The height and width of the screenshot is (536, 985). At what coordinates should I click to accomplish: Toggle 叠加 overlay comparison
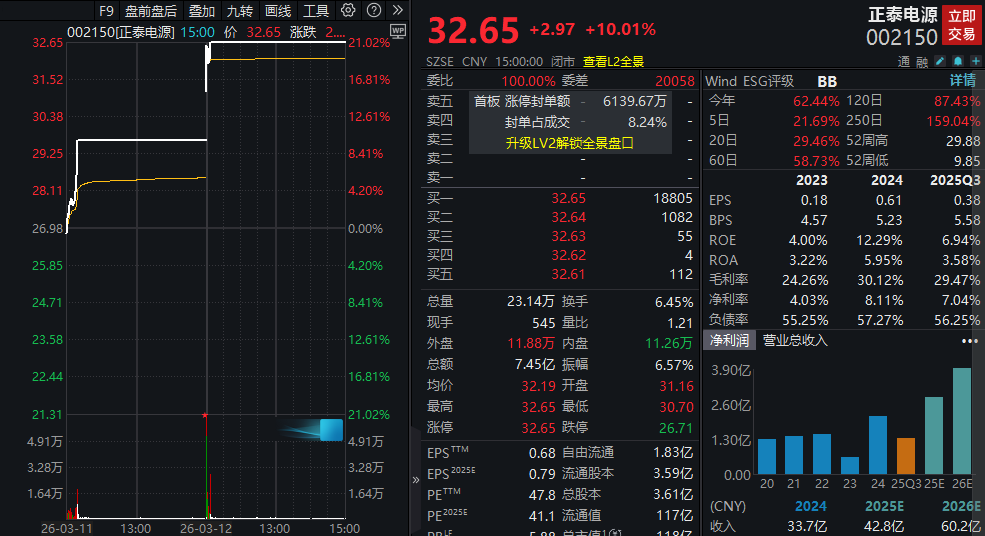click(201, 11)
